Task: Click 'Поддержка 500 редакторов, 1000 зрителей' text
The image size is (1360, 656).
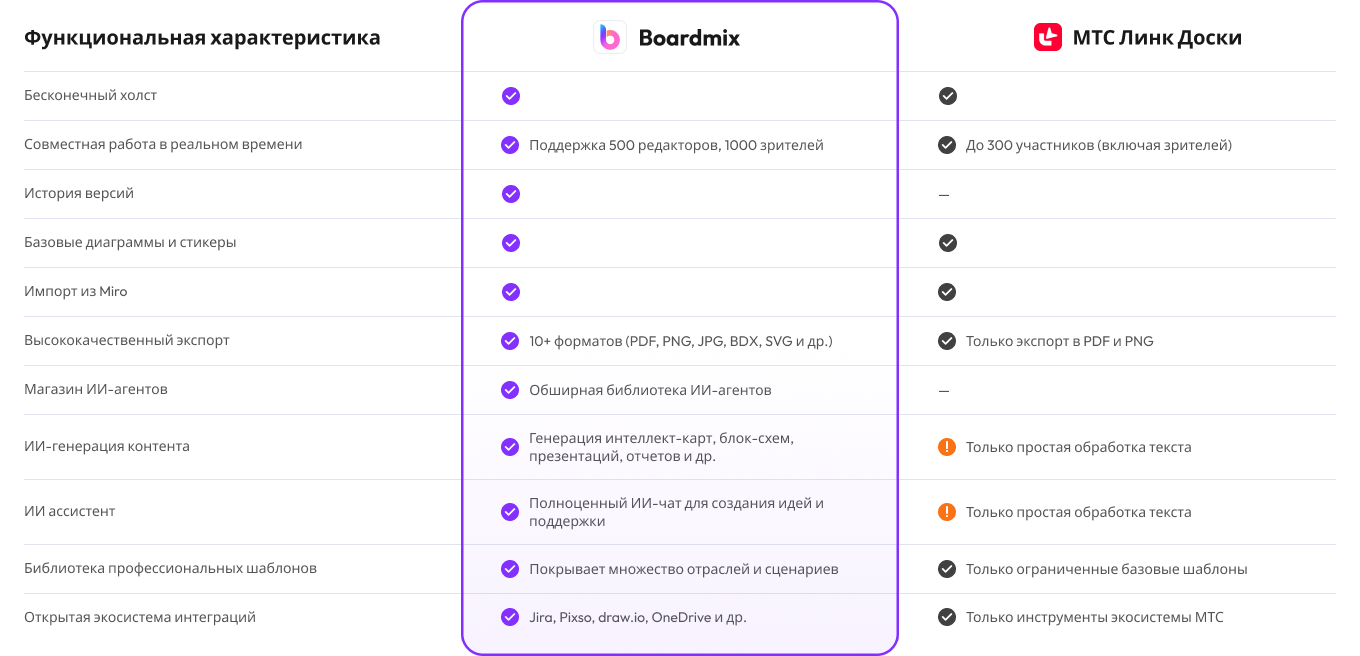Action: 676,145
